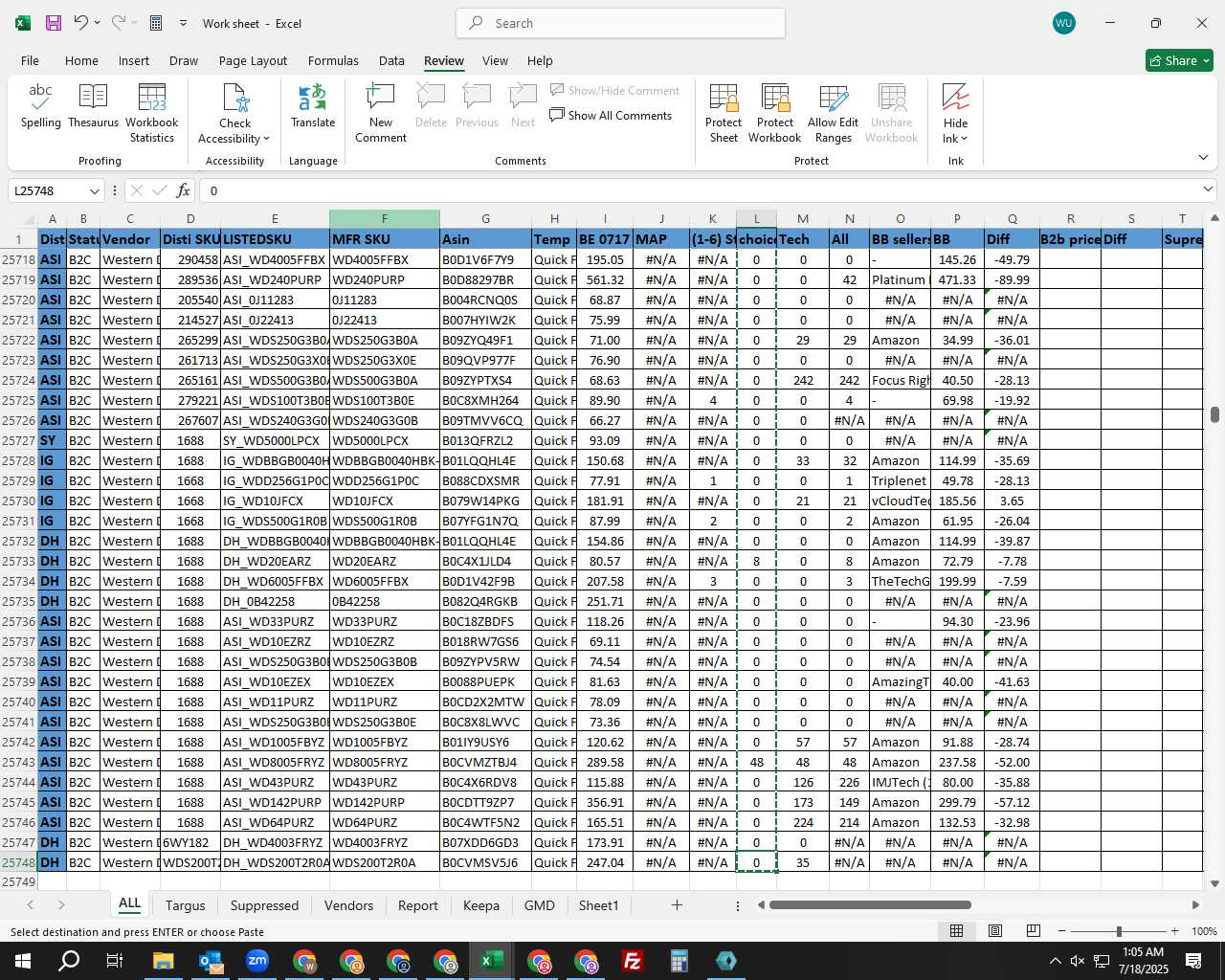1225x980 pixels.
Task: Click the vertical scrollbar thumb
Action: point(1214,414)
